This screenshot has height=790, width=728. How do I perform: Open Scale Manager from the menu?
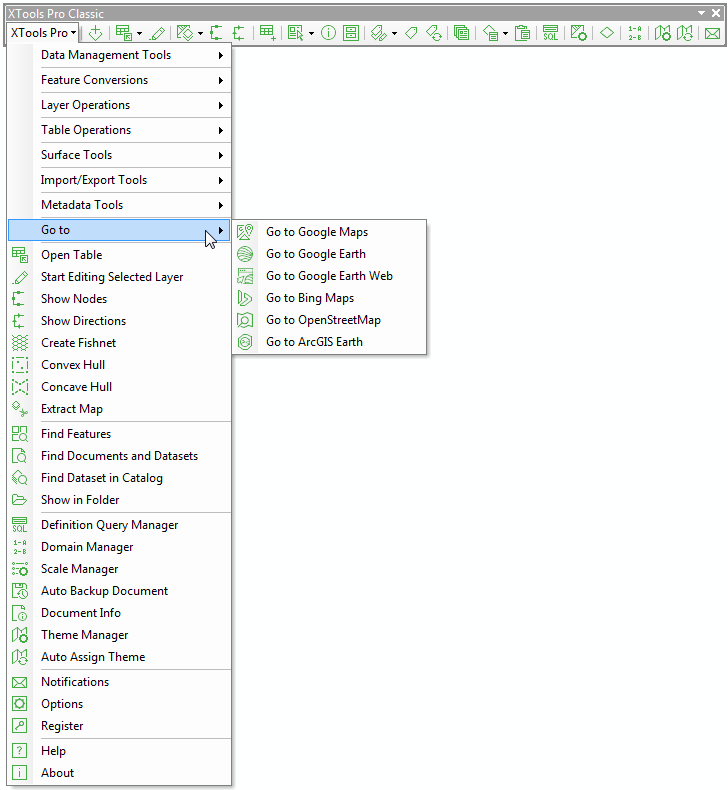[x=119, y=569]
